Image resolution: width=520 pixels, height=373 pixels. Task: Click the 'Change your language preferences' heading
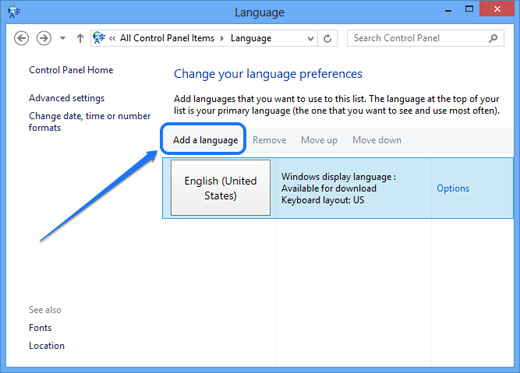268,74
